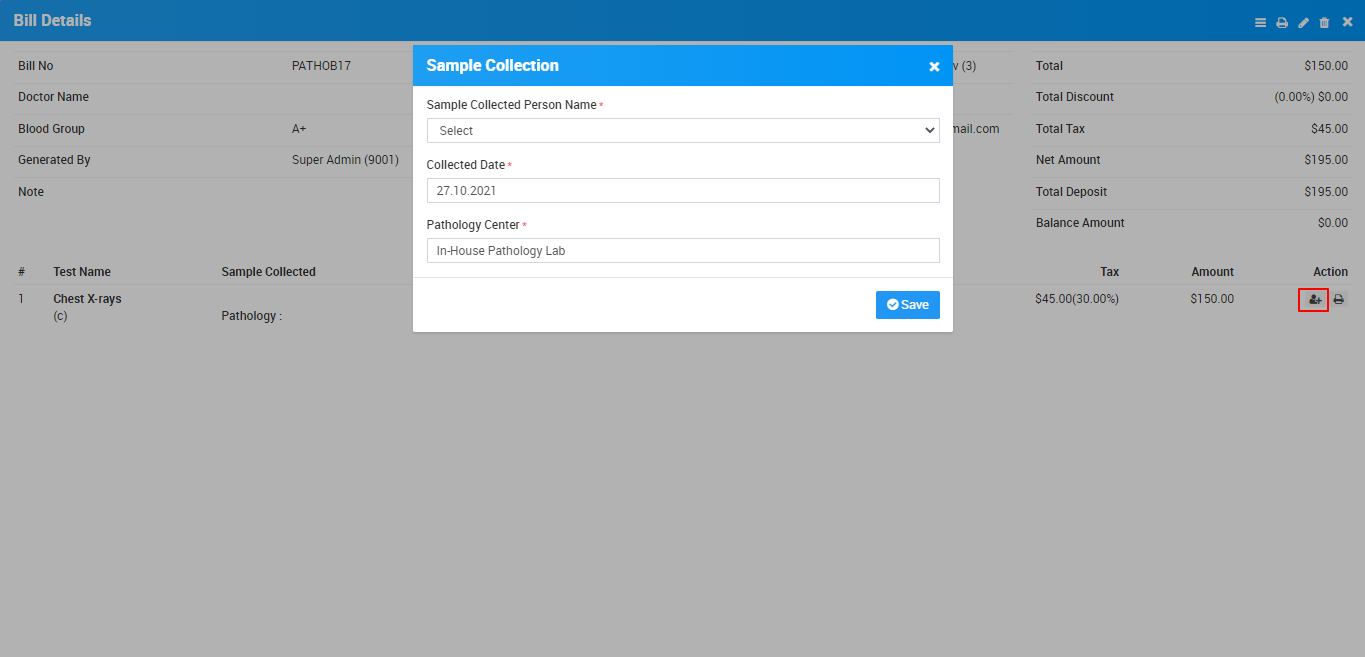Open the hamburger list icon in Bill Details header

click(x=1260, y=22)
